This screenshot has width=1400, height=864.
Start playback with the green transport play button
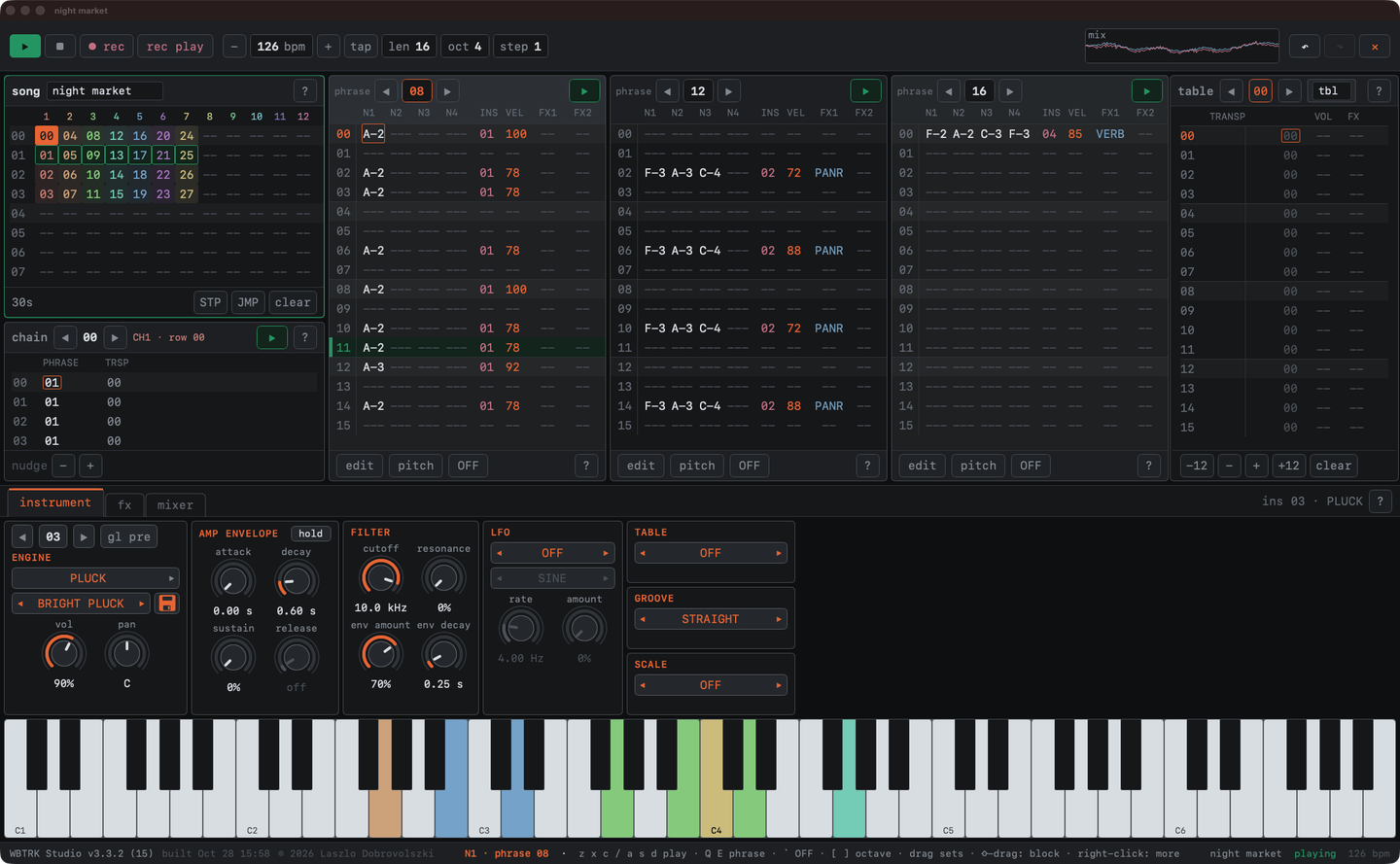[25, 47]
